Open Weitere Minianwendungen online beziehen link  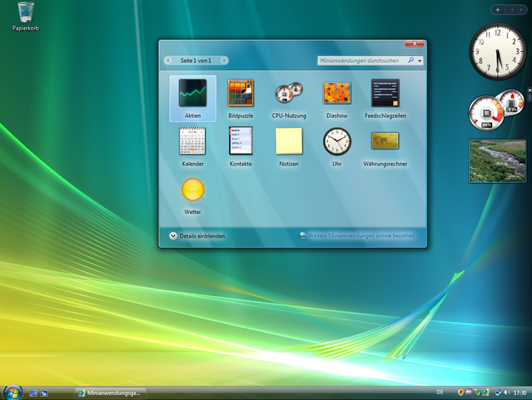357,235
